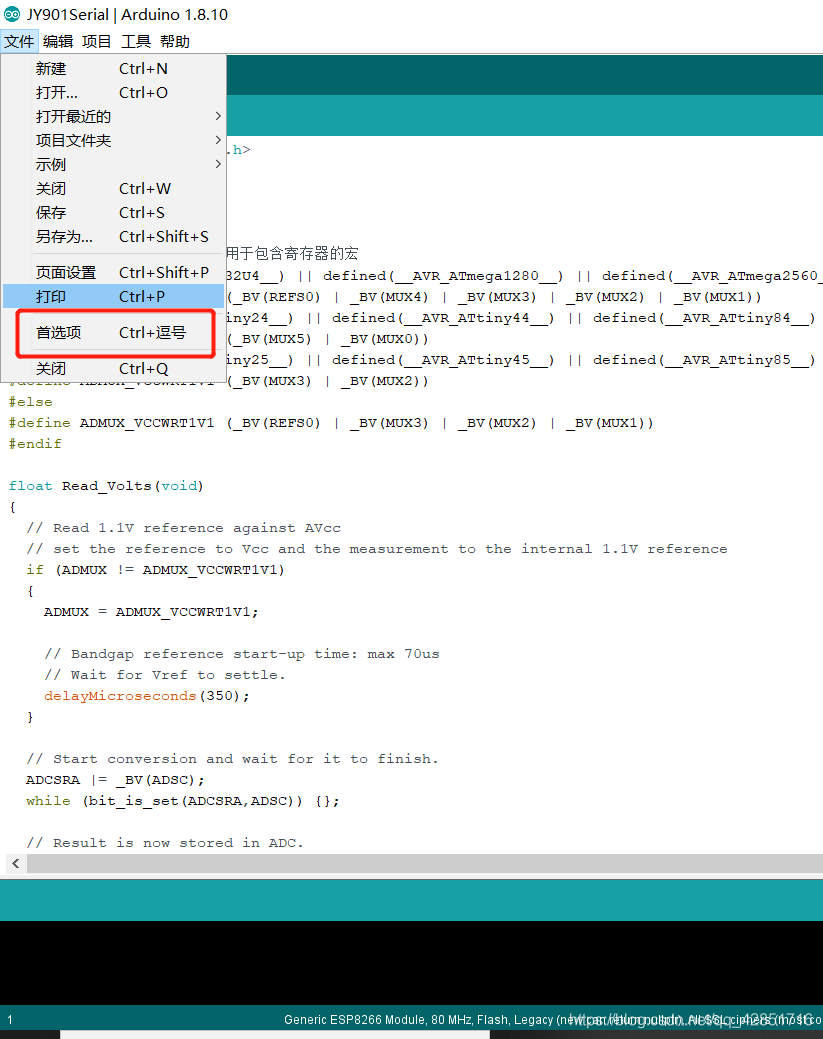
Task: Click the '#endif' directive line
Action: coord(34,443)
